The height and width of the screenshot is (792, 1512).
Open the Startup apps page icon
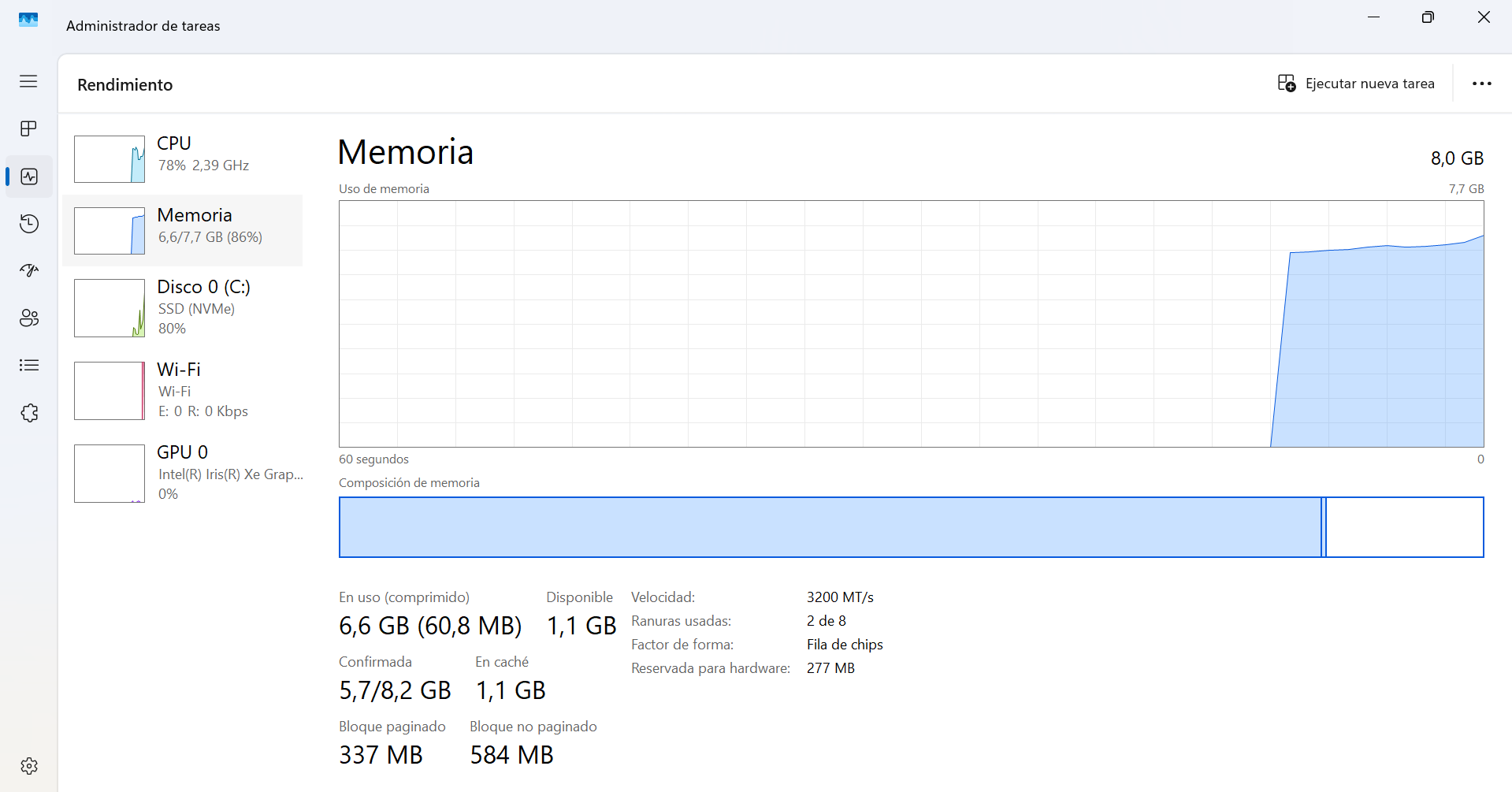[x=29, y=271]
